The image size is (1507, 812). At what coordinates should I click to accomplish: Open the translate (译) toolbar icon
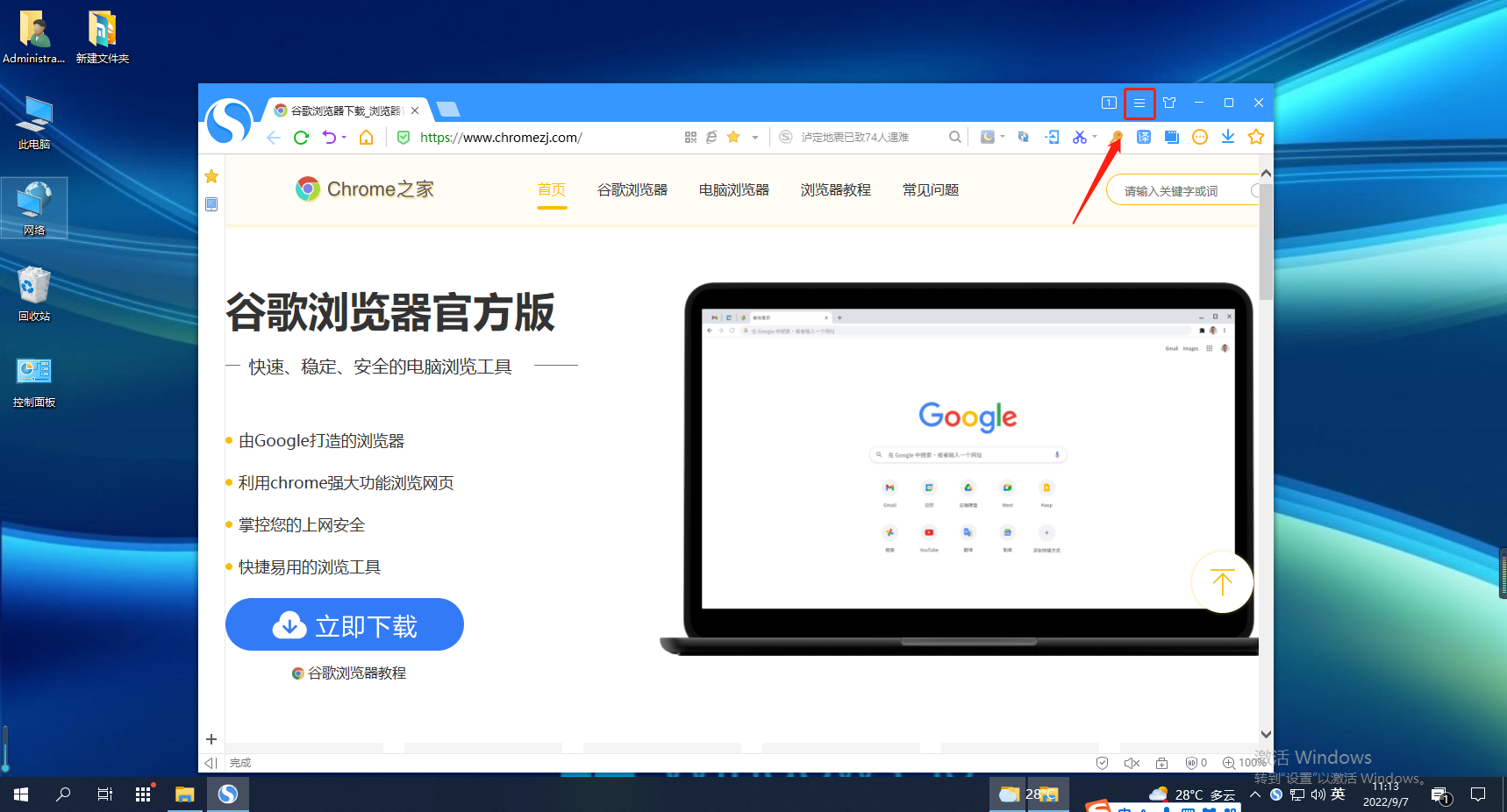point(1144,137)
